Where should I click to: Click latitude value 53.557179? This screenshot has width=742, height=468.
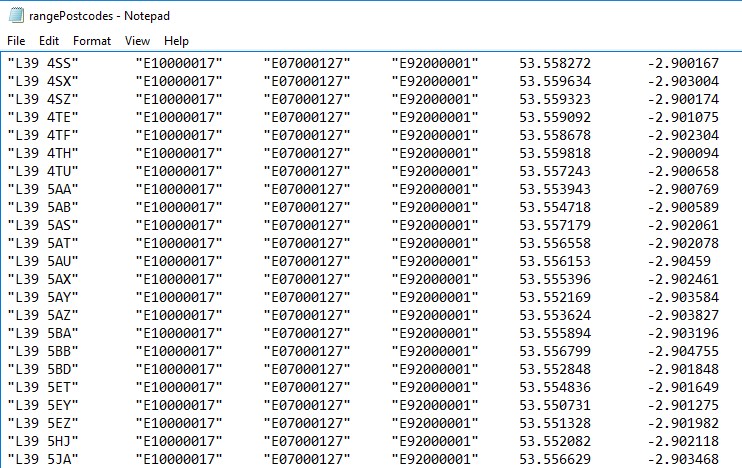click(555, 225)
